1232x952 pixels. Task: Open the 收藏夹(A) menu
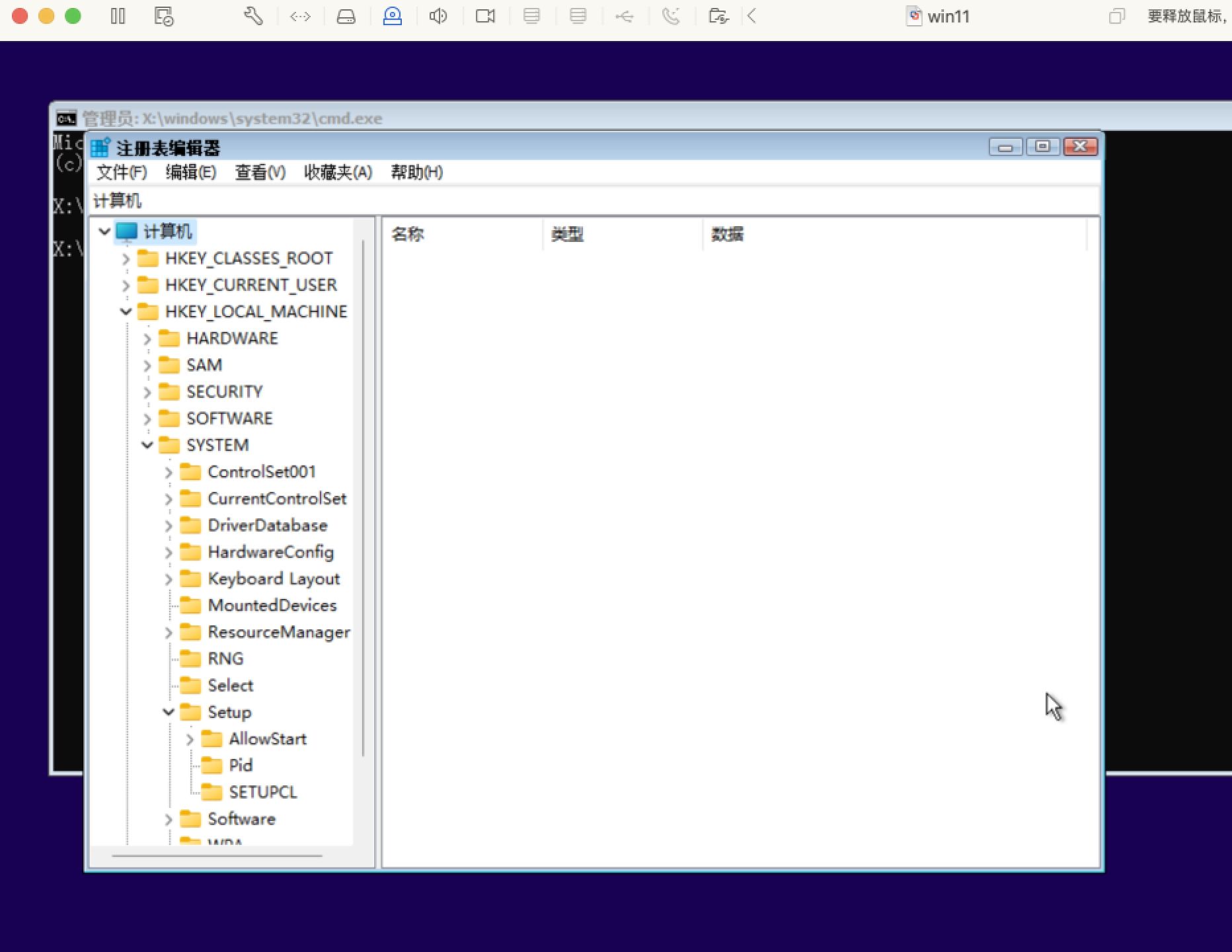point(338,173)
